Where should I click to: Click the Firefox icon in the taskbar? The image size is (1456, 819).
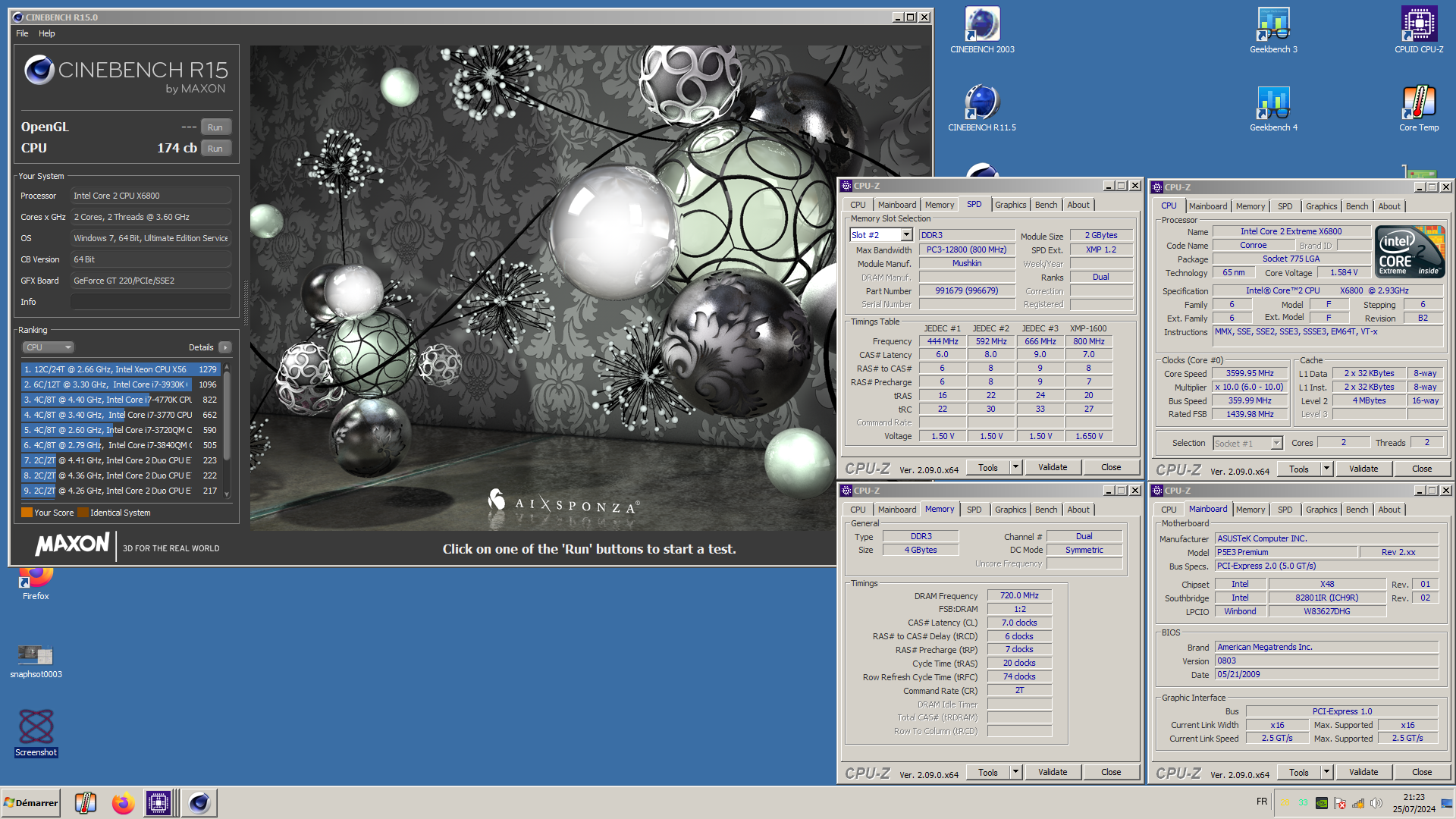coord(122,802)
